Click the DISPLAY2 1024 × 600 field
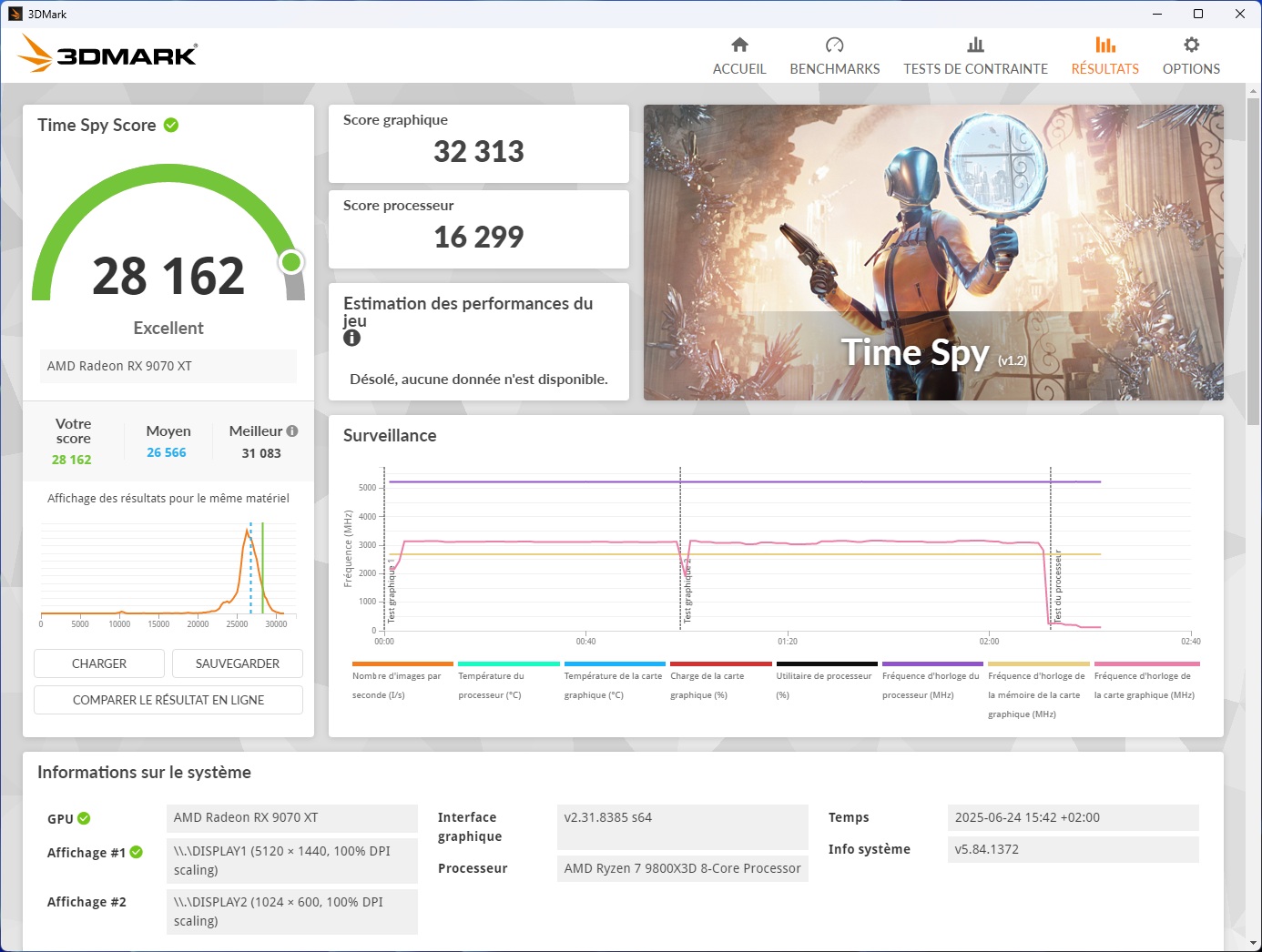The image size is (1262, 952). (x=292, y=911)
